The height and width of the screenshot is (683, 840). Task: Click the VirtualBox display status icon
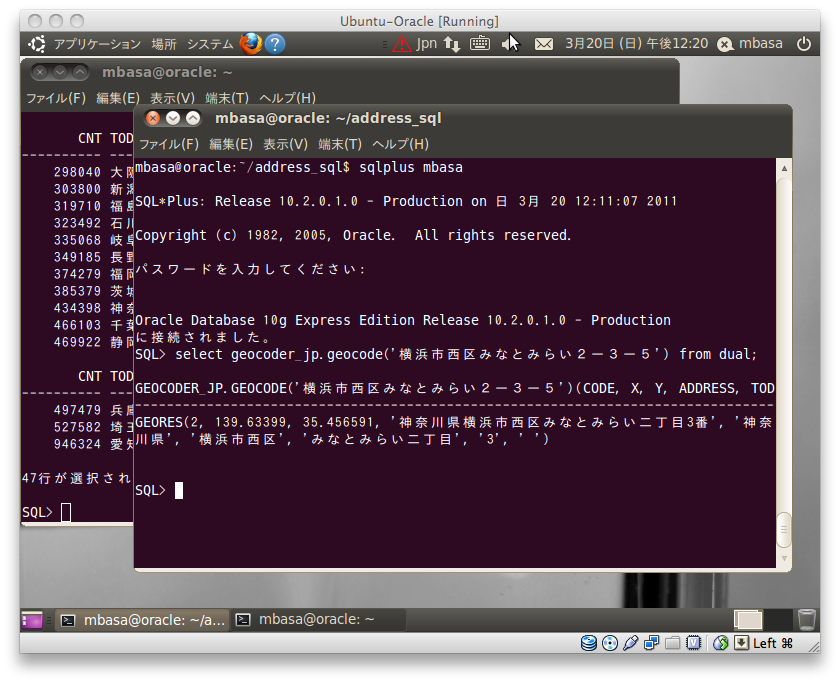tap(693, 643)
